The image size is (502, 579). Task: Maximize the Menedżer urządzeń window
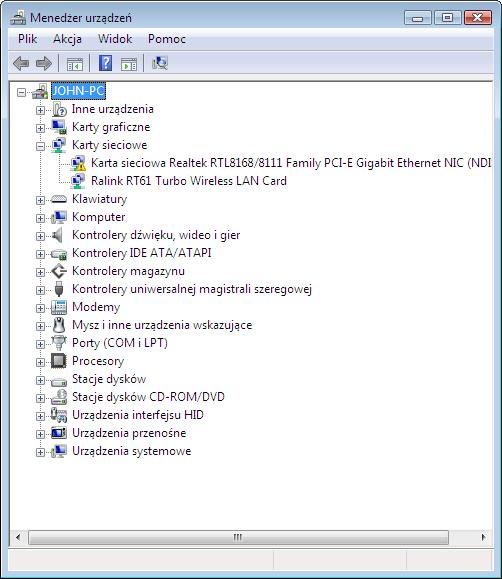tap(447, 18)
